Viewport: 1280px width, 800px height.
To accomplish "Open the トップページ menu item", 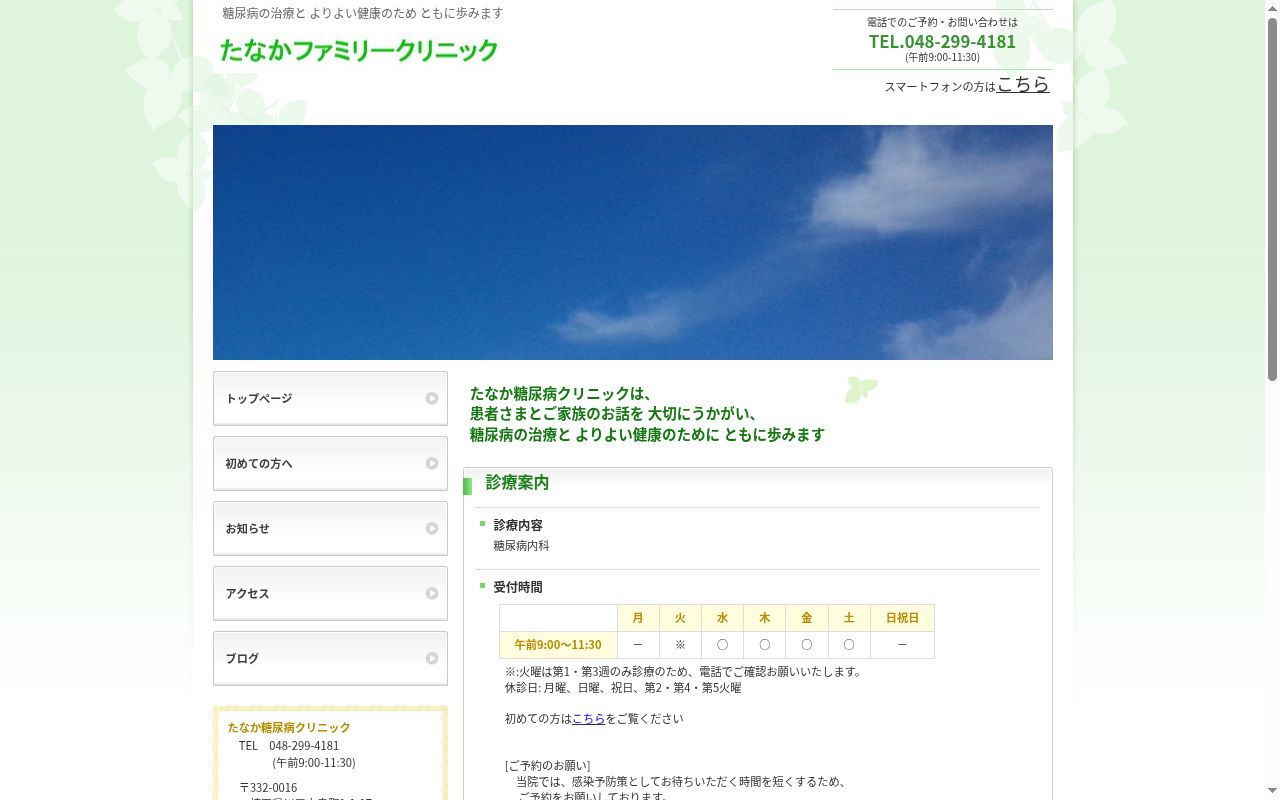I will coord(330,398).
